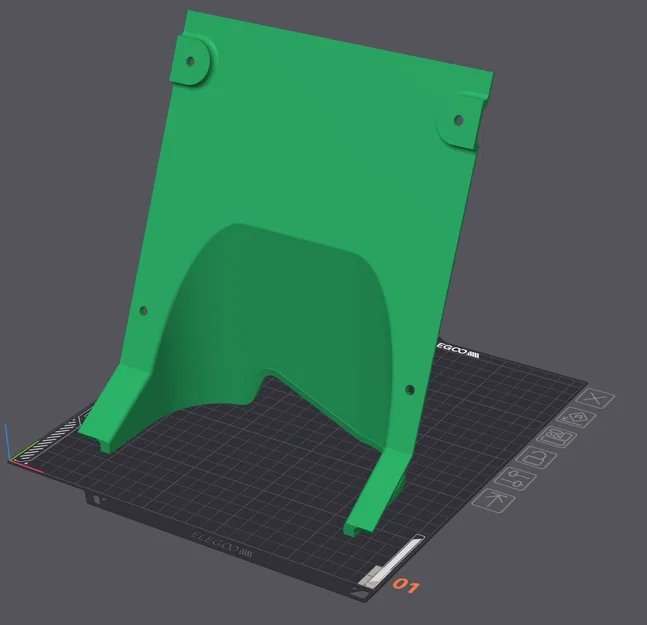
Task: Auto-orient objects on this plate
Action: [576, 417]
